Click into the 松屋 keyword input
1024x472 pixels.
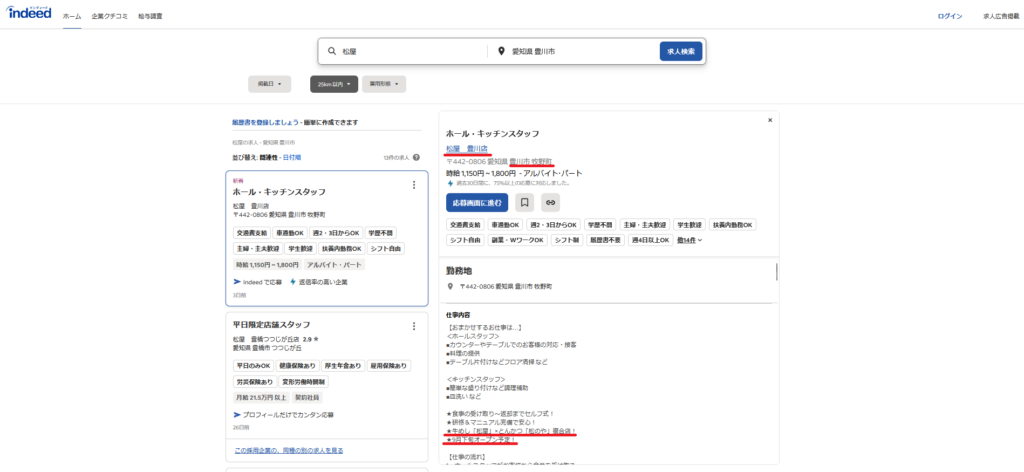(x=411, y=51)
